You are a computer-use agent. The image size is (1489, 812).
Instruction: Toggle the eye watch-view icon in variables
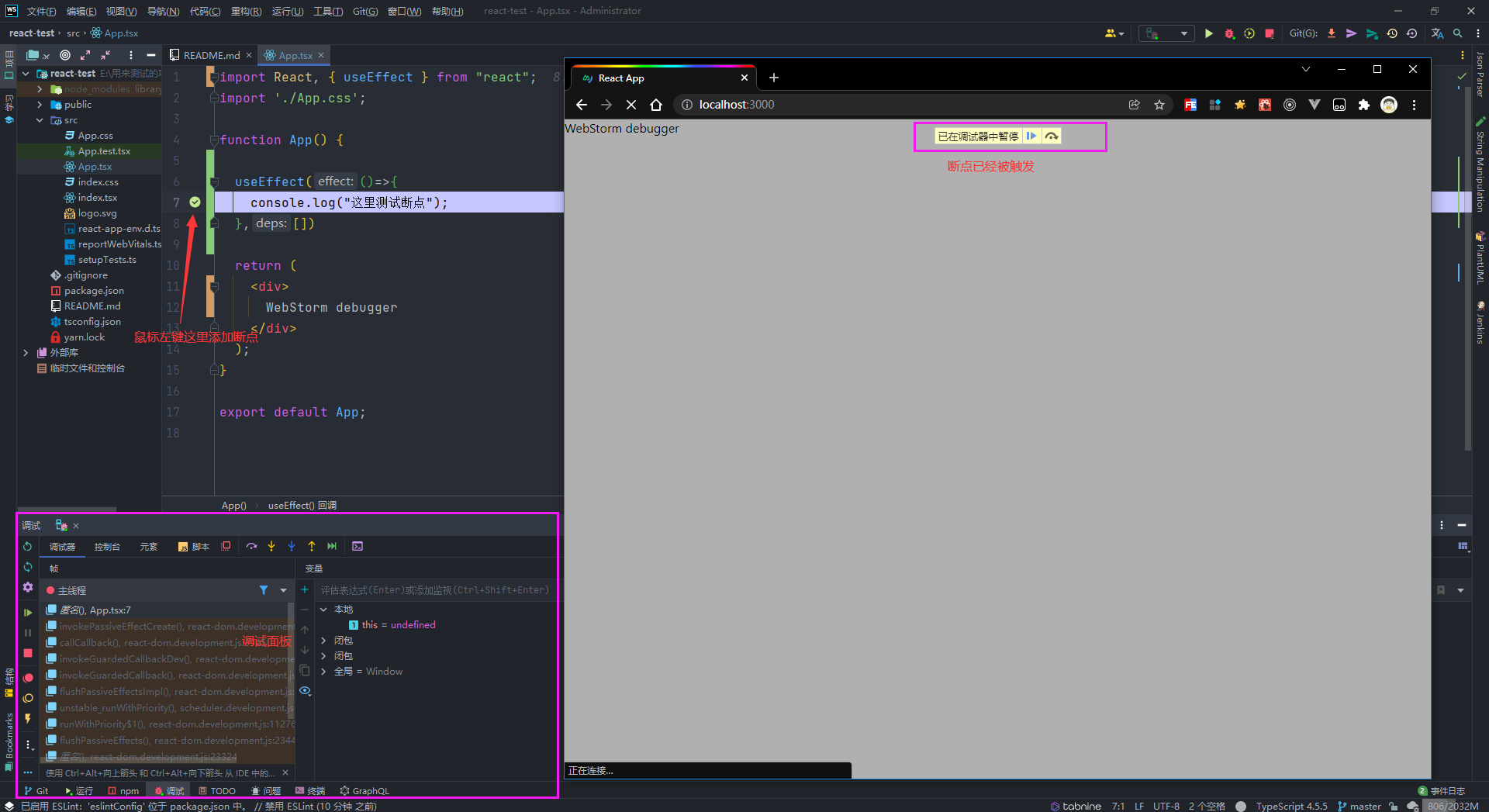click(305, 690)
